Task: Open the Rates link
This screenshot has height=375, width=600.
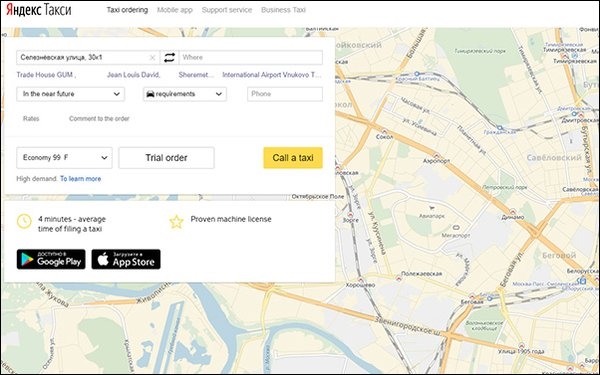Action: (x=31, y=119)
